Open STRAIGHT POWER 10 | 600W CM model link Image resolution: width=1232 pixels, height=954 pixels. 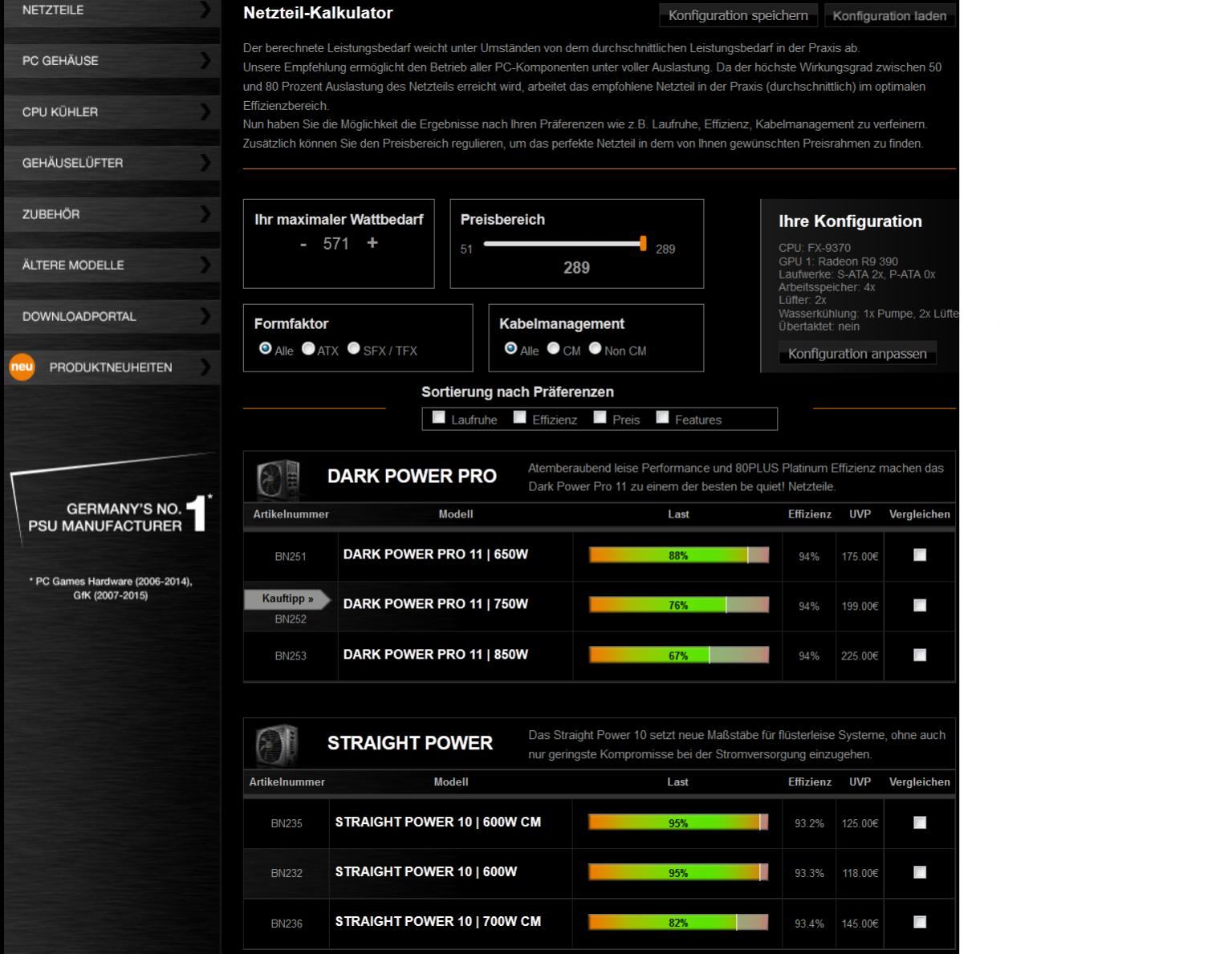(x=438, y=822)
